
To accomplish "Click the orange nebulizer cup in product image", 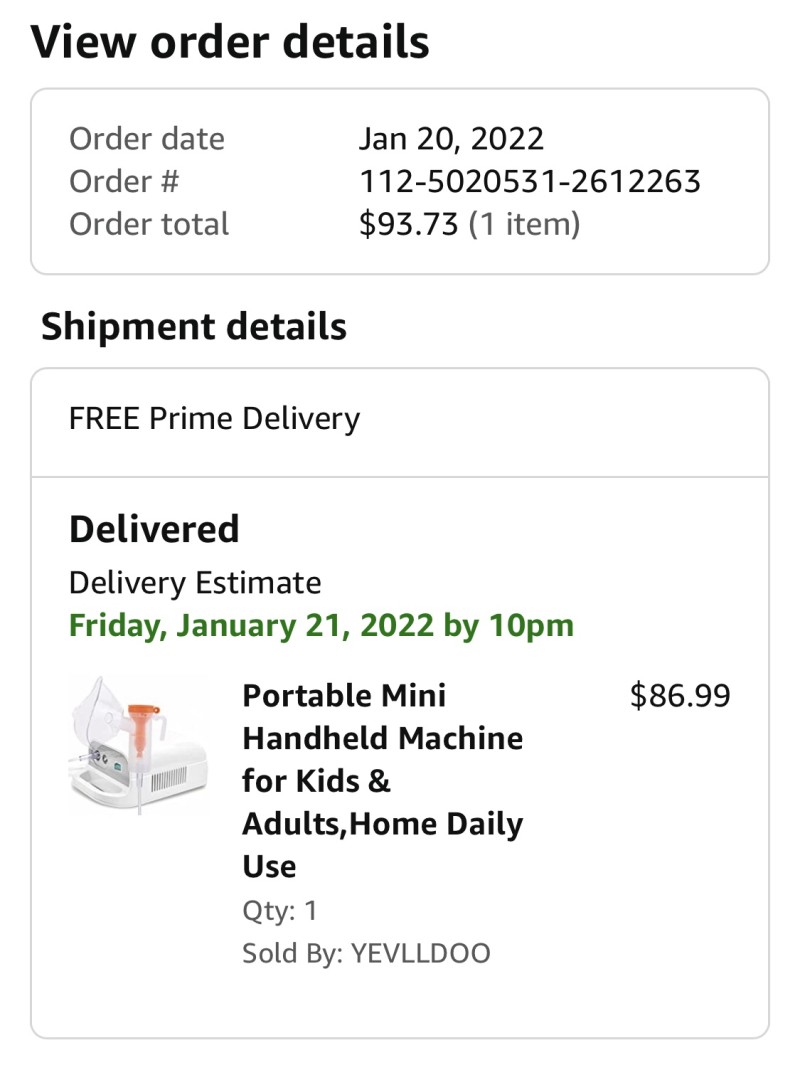I will tap(139, 723).
